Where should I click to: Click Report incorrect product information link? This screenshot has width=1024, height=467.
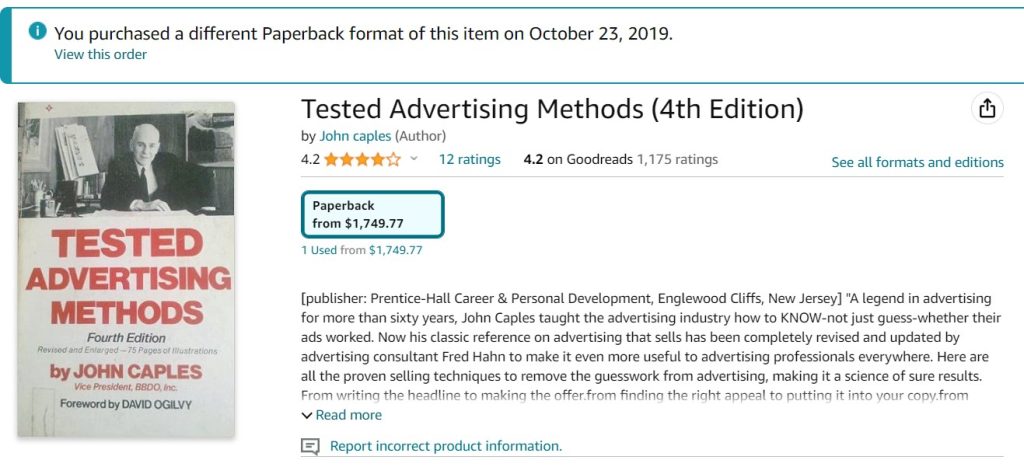446,446
